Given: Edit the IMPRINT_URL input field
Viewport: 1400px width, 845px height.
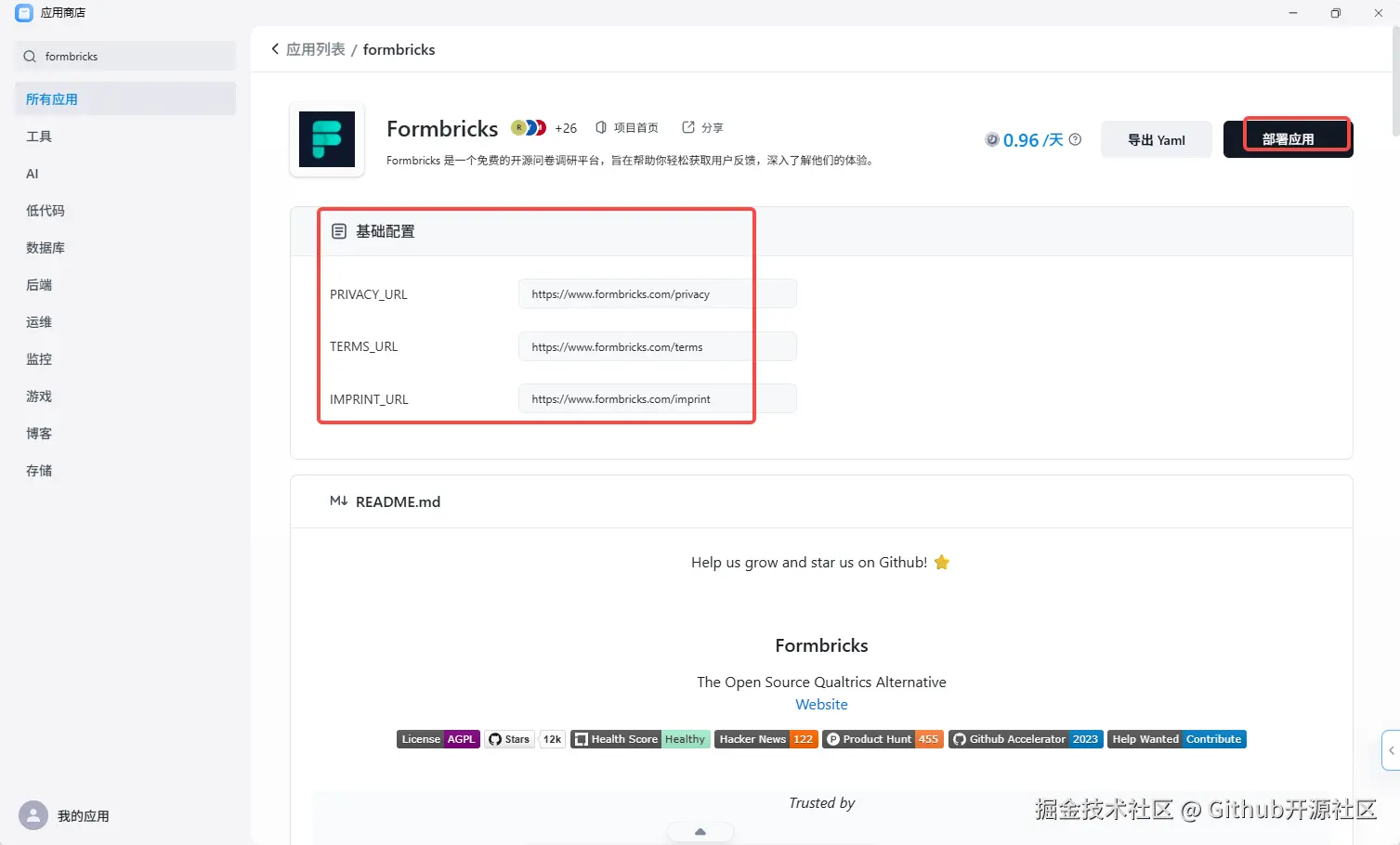Looking at the screenshot, I should click(657, 399).
